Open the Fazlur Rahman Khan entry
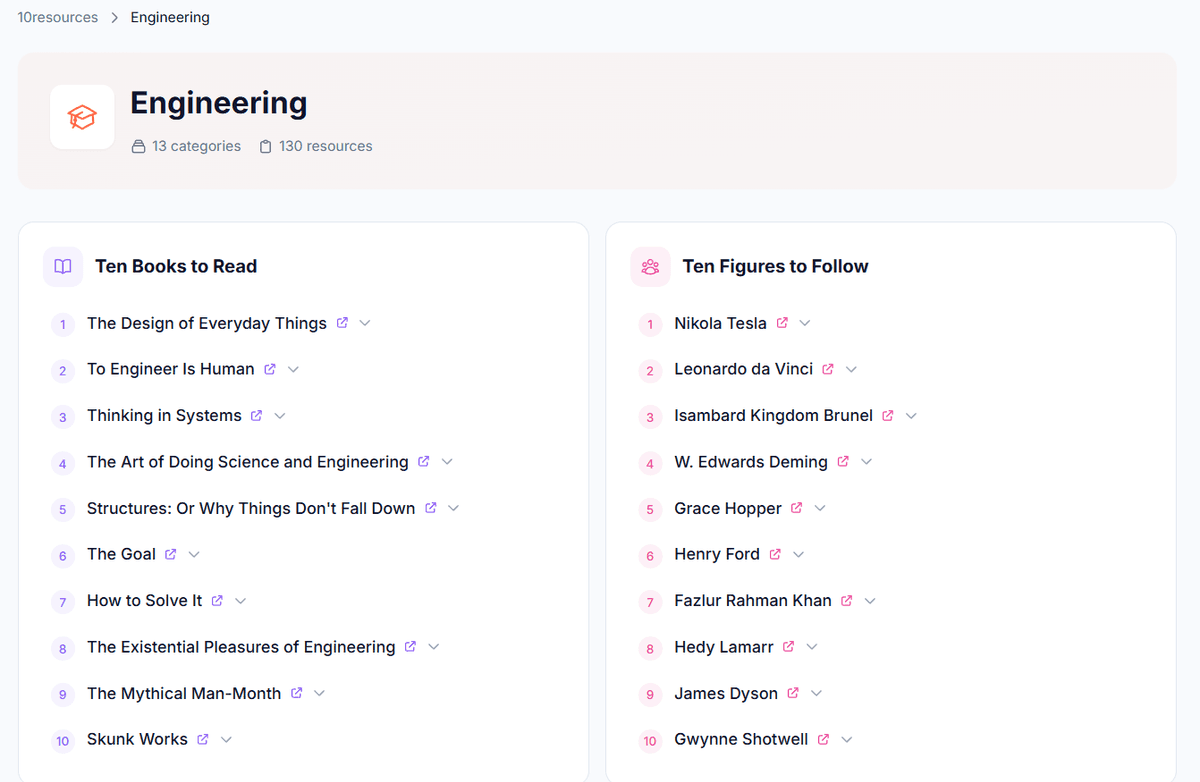The height and width of the screenshot is (782, 1200). 752,599
